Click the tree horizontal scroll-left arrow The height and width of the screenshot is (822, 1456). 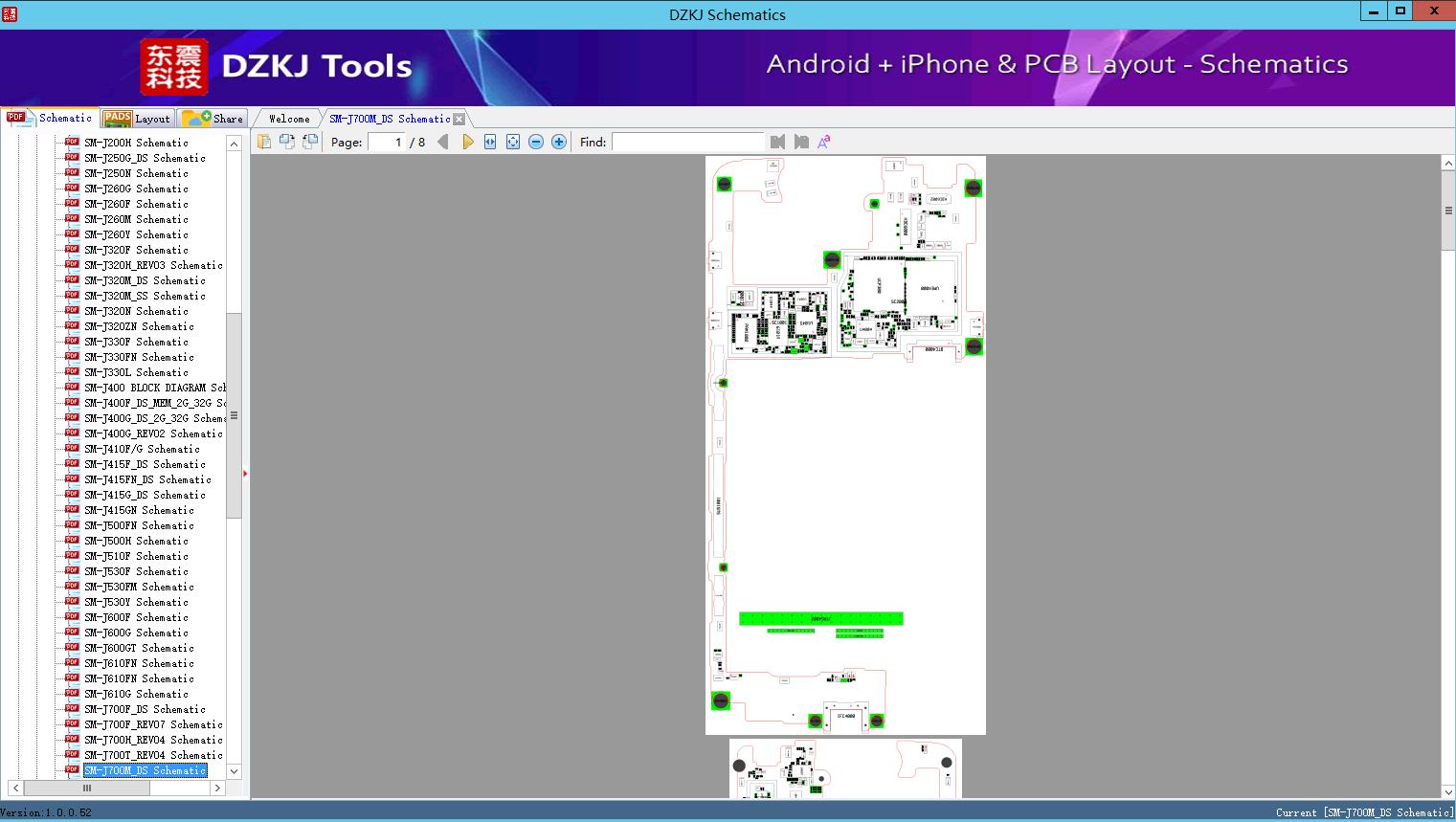pos(15,788)
